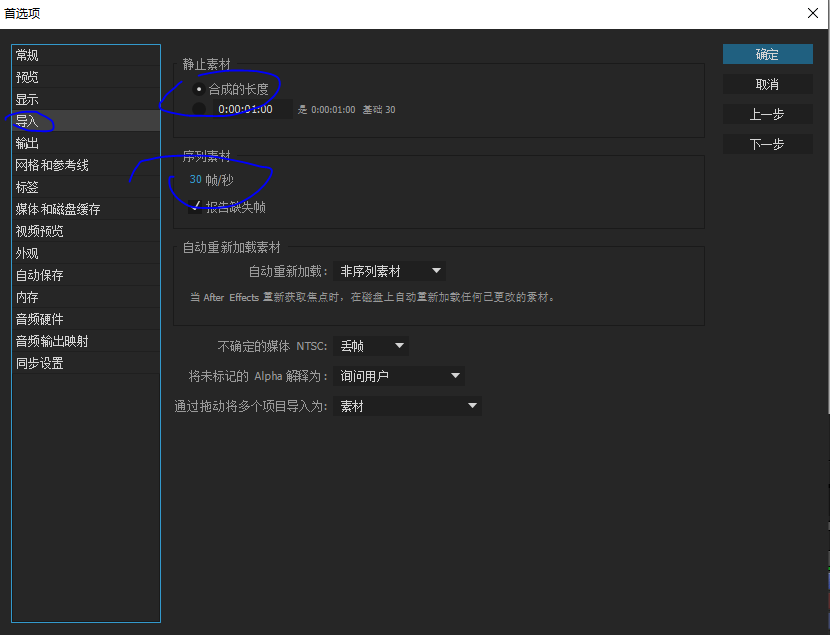Go to the previous page with 上一步
Viewport: 830px width, 635px height.
point(768,114)
